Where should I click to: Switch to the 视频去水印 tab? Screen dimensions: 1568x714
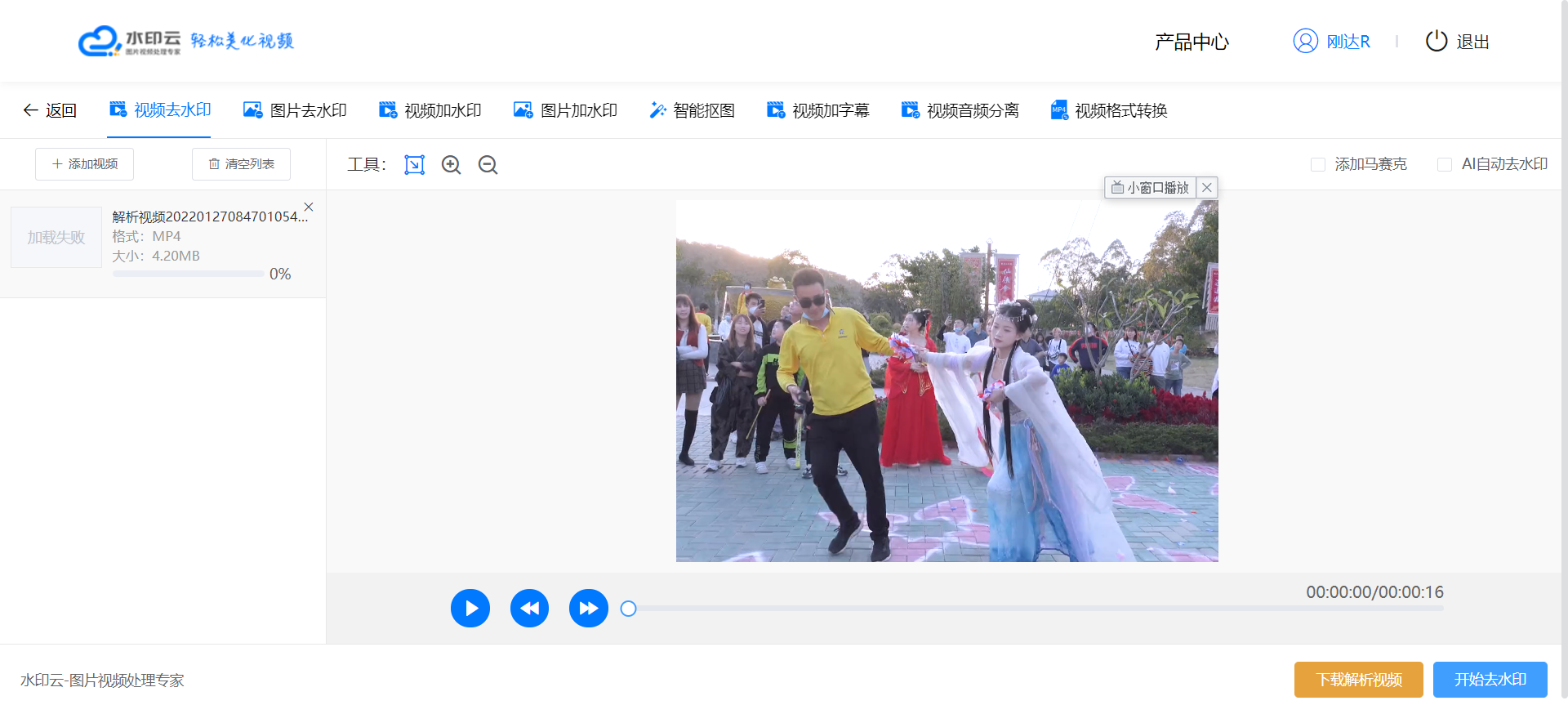point(160,109)
